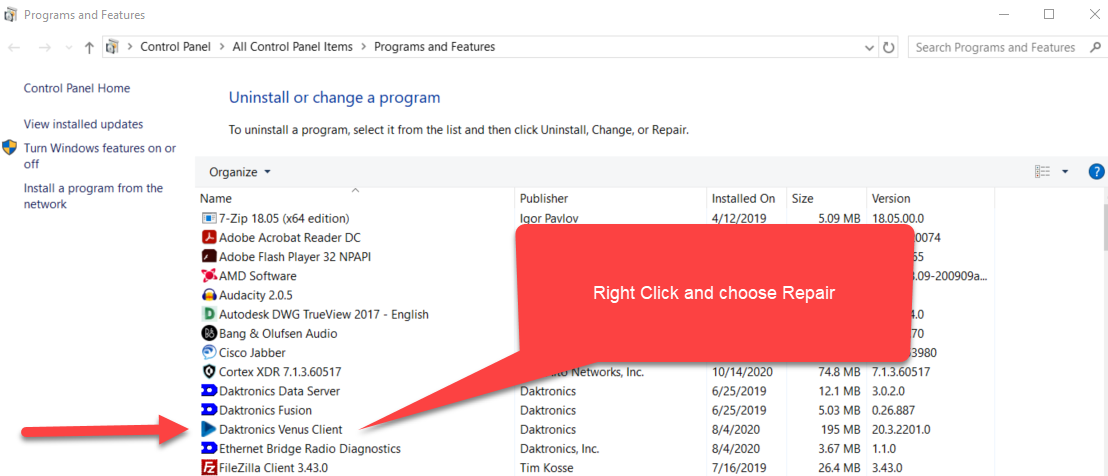Click the Cisco Jabber icon
1108x476 pixels.
pyautogui.click(x=209, y=353)
